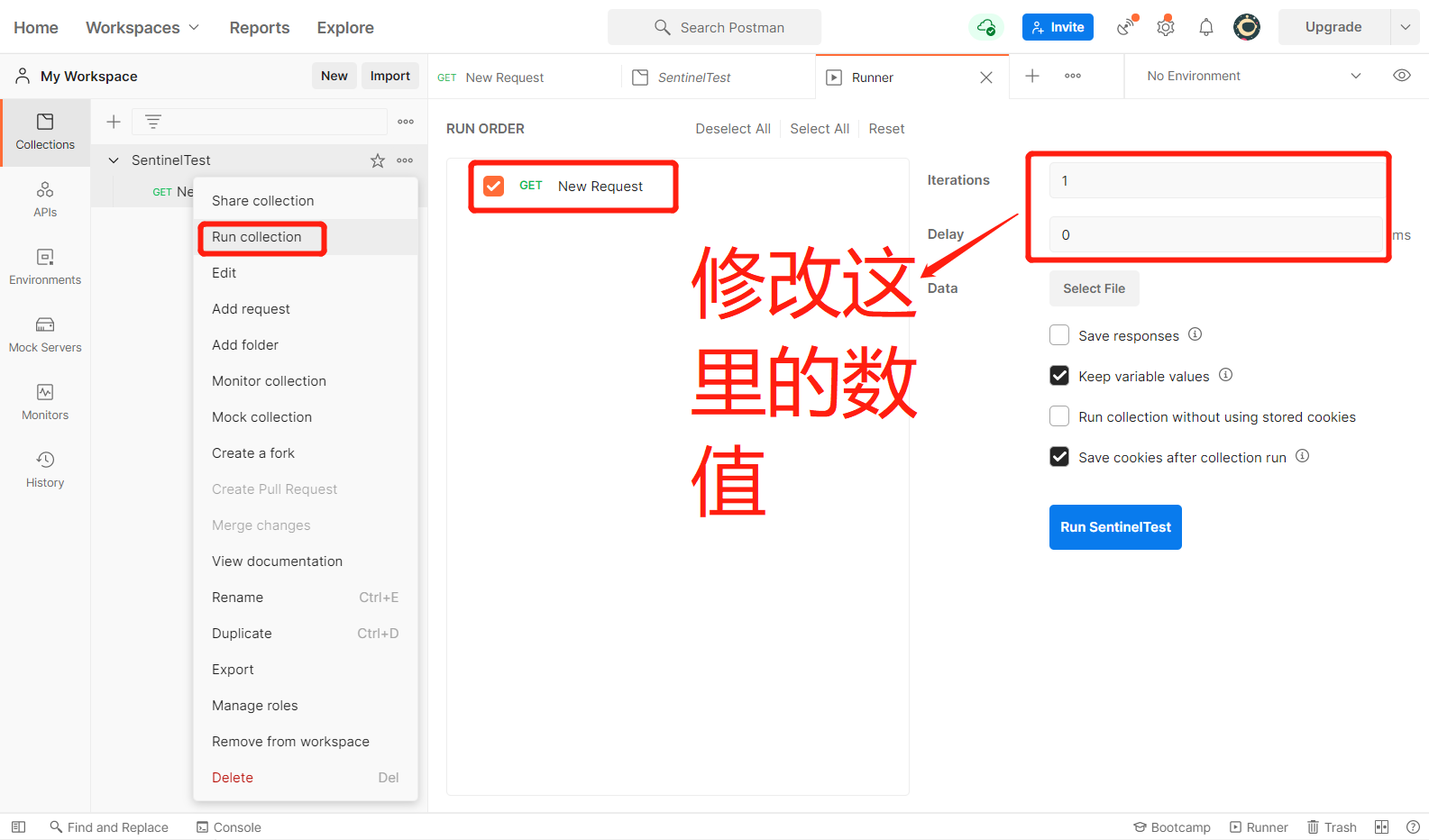Open tab options ellipsis menu
The image size is (1429, 840).
[x=1073, y=76]
